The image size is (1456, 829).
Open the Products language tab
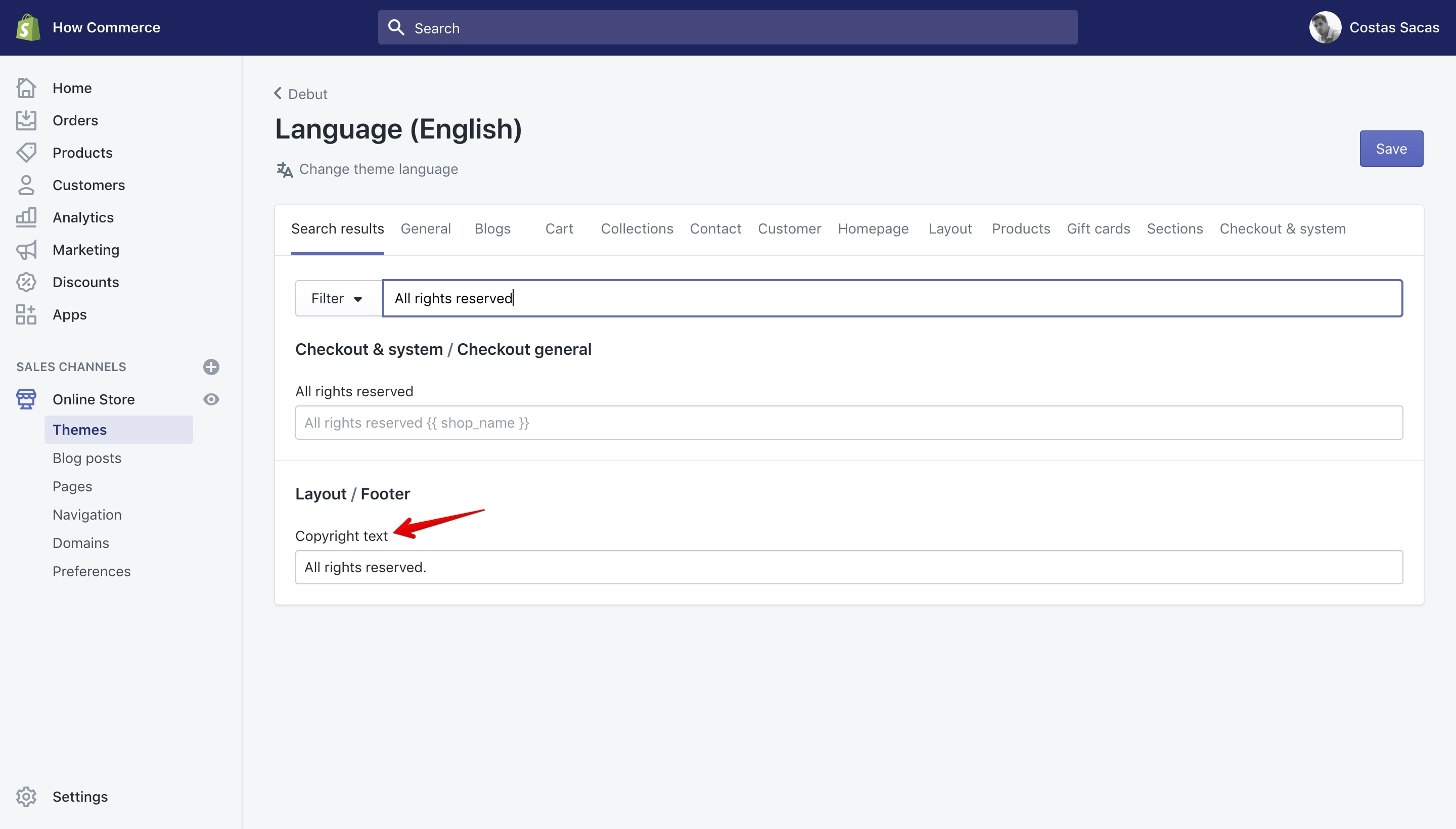1021,229
